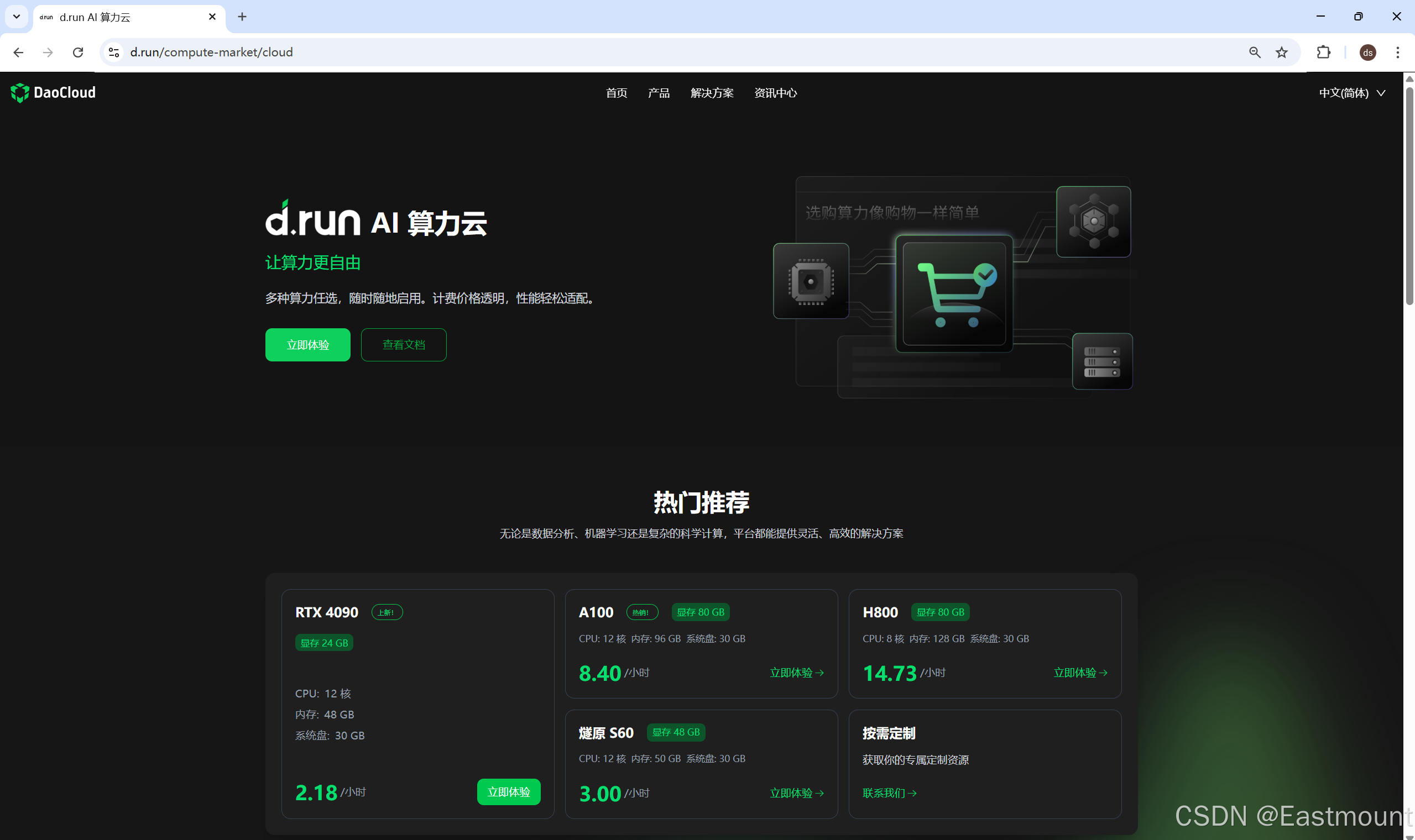Click the 热销! badge on A100

(x=642, y=612)
